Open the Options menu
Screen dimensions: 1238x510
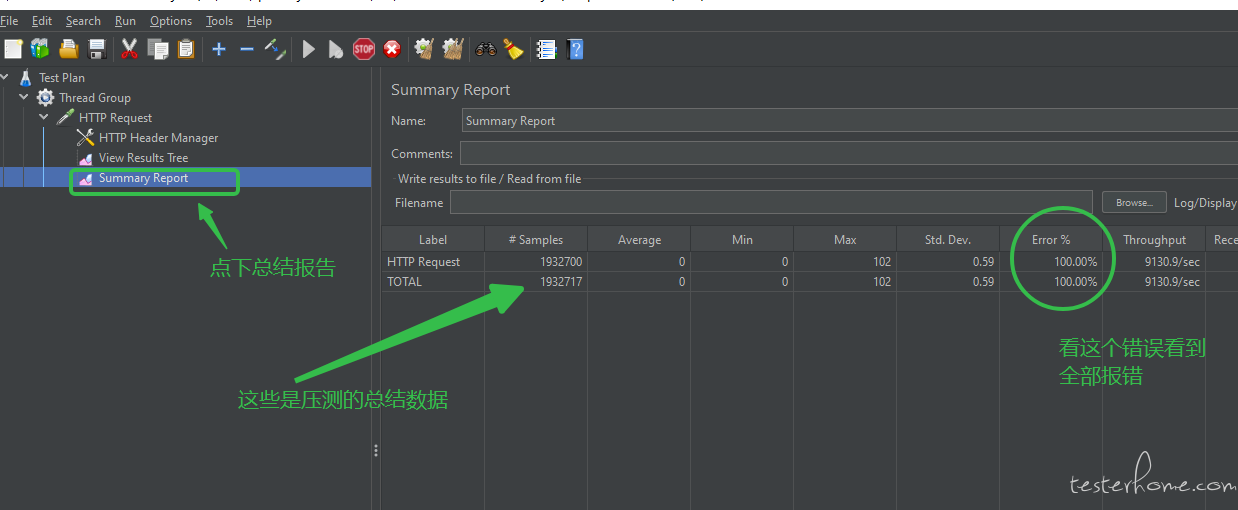[171, 20]
